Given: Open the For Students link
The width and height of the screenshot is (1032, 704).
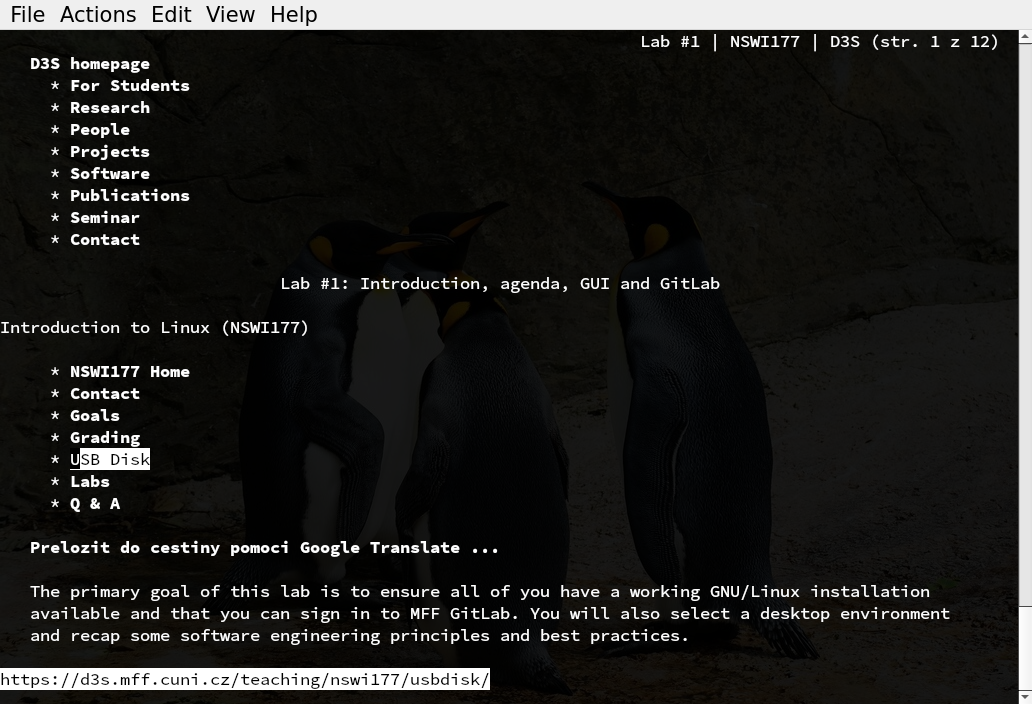Looking at the screenshot, I should 130,86.
